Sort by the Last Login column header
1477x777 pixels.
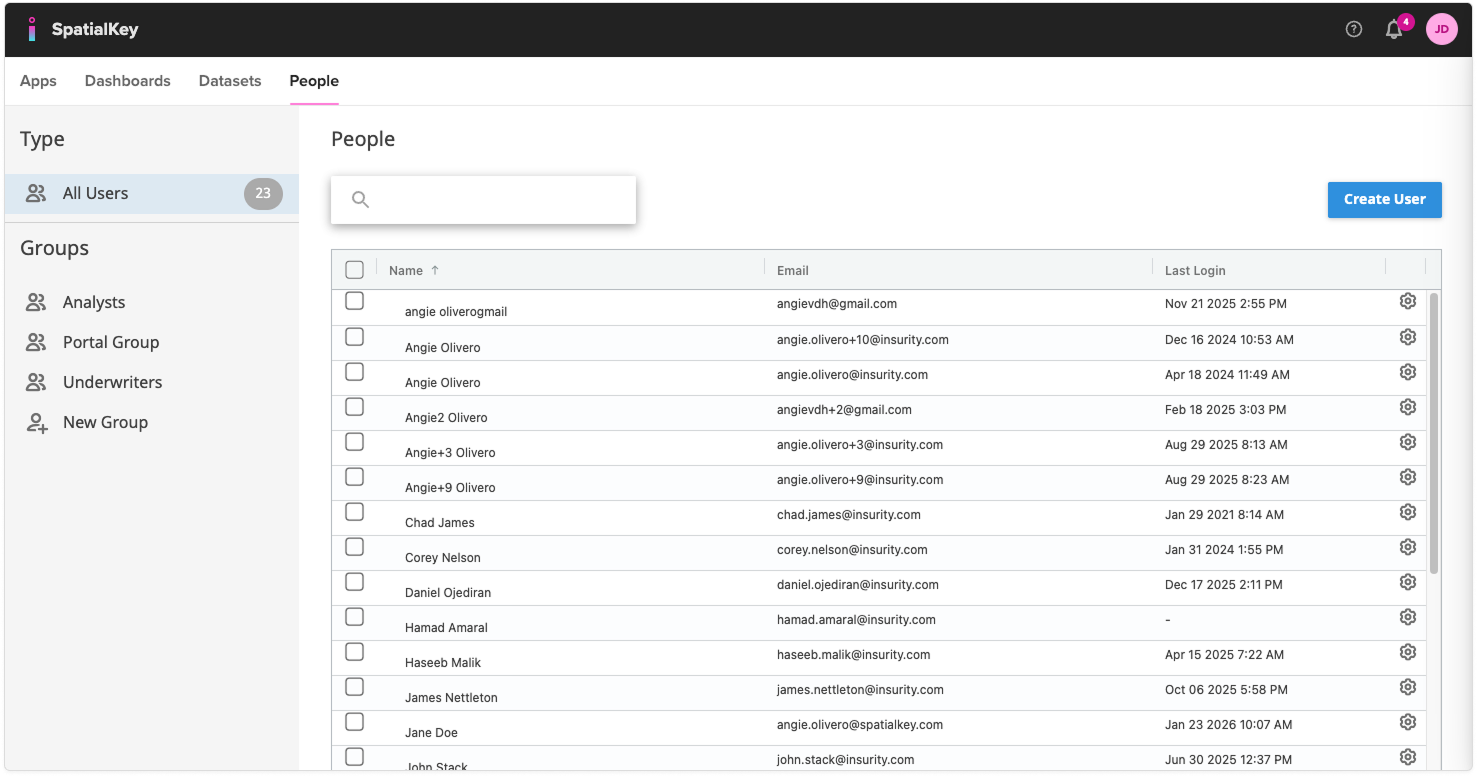tap(1195, 270)
